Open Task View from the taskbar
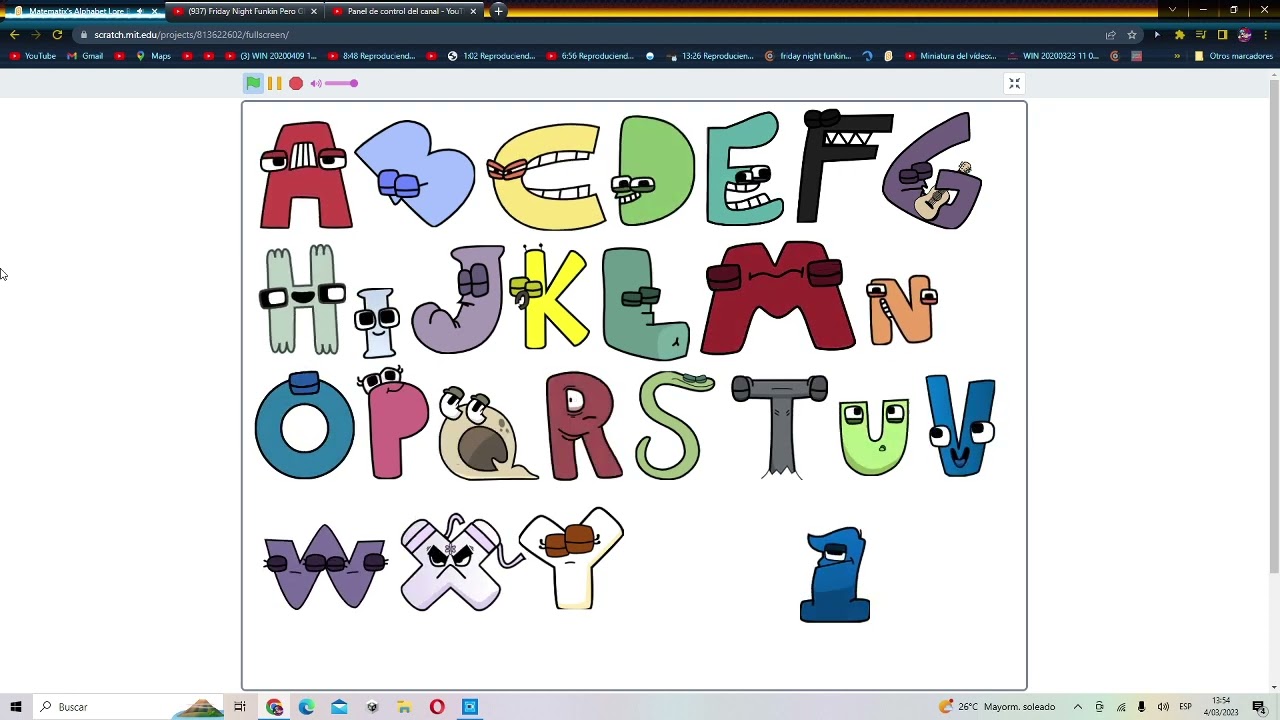This screenshot has width=1280, height=720. (240, 707)
